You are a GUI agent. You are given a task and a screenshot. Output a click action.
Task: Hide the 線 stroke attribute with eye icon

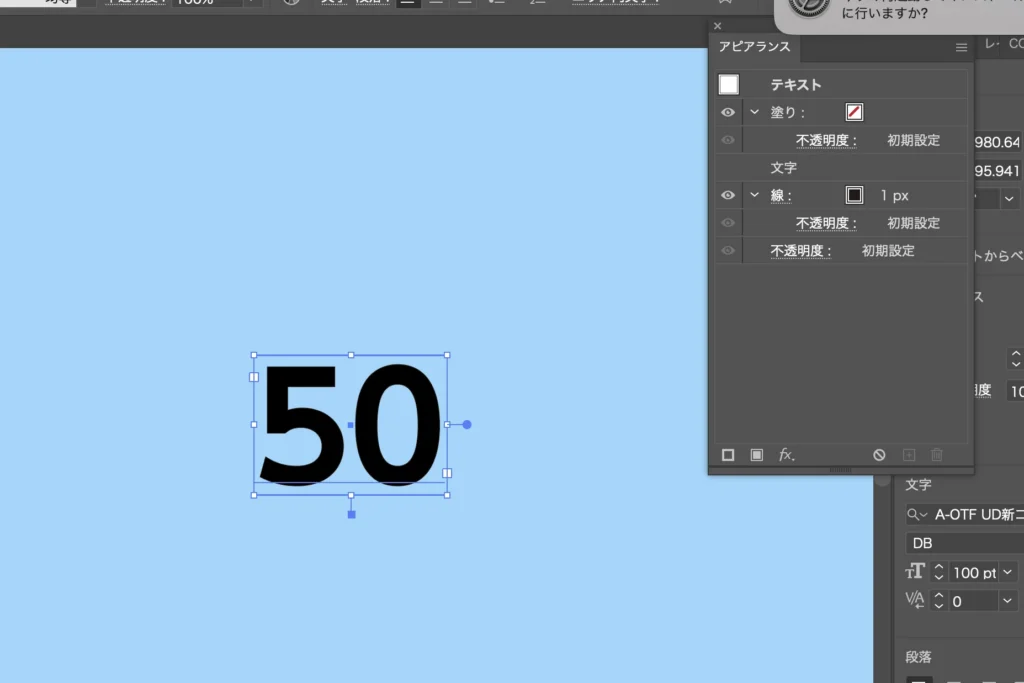click(728, 195)
